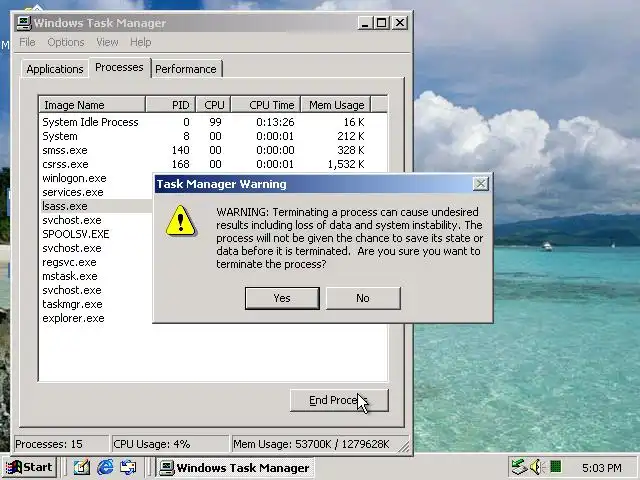Open the Options menu
The image size is (640, 480).
(x=66, y=42)
